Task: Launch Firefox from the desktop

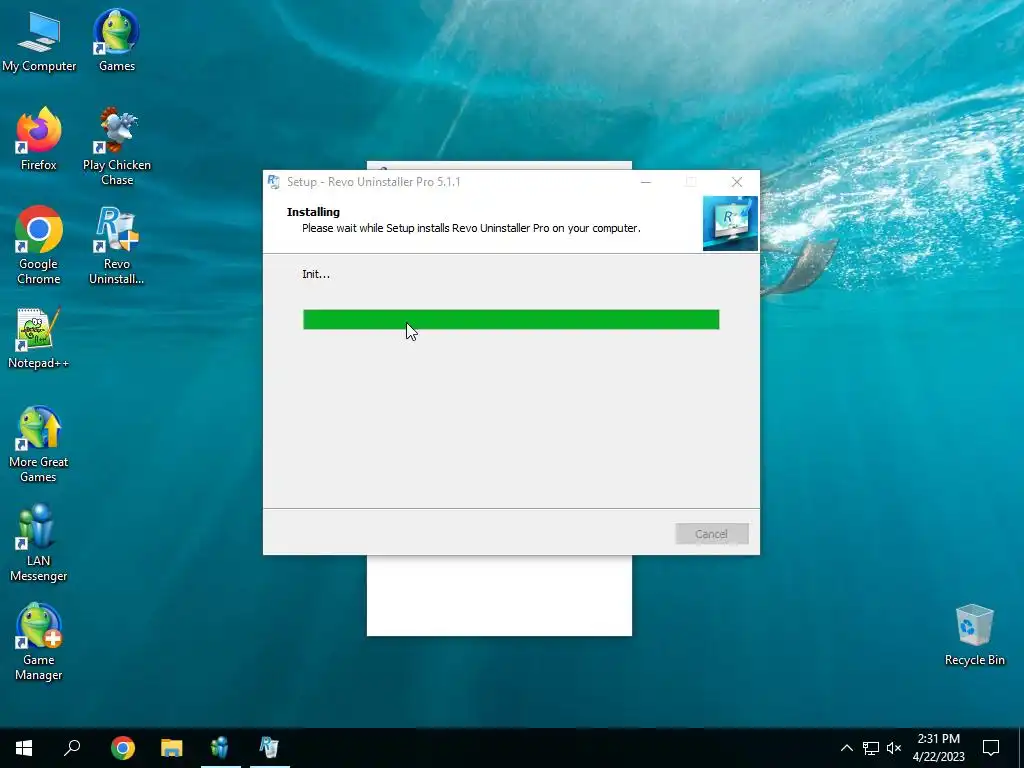Action: [39, 139]
